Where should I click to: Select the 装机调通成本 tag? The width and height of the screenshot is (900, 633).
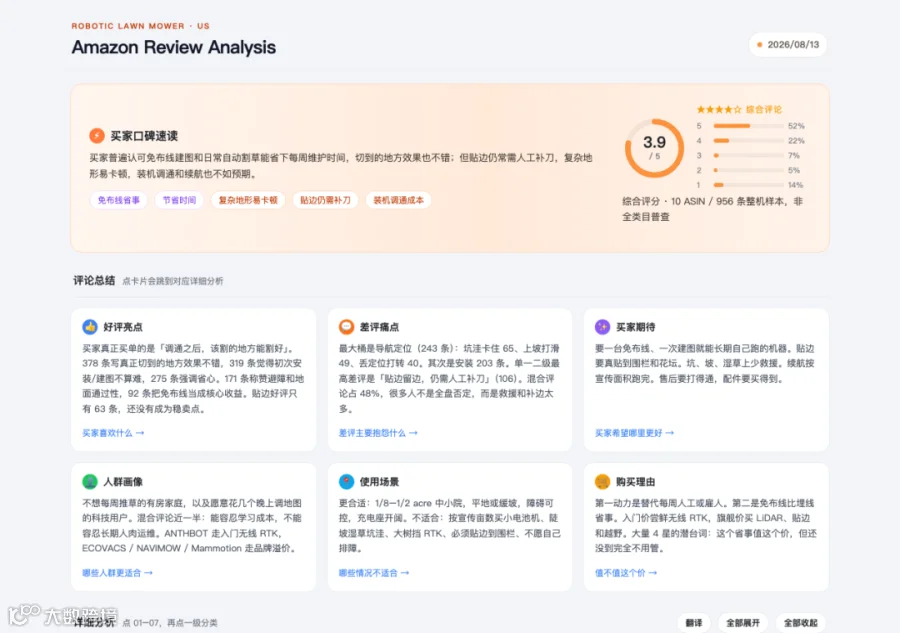398,200
